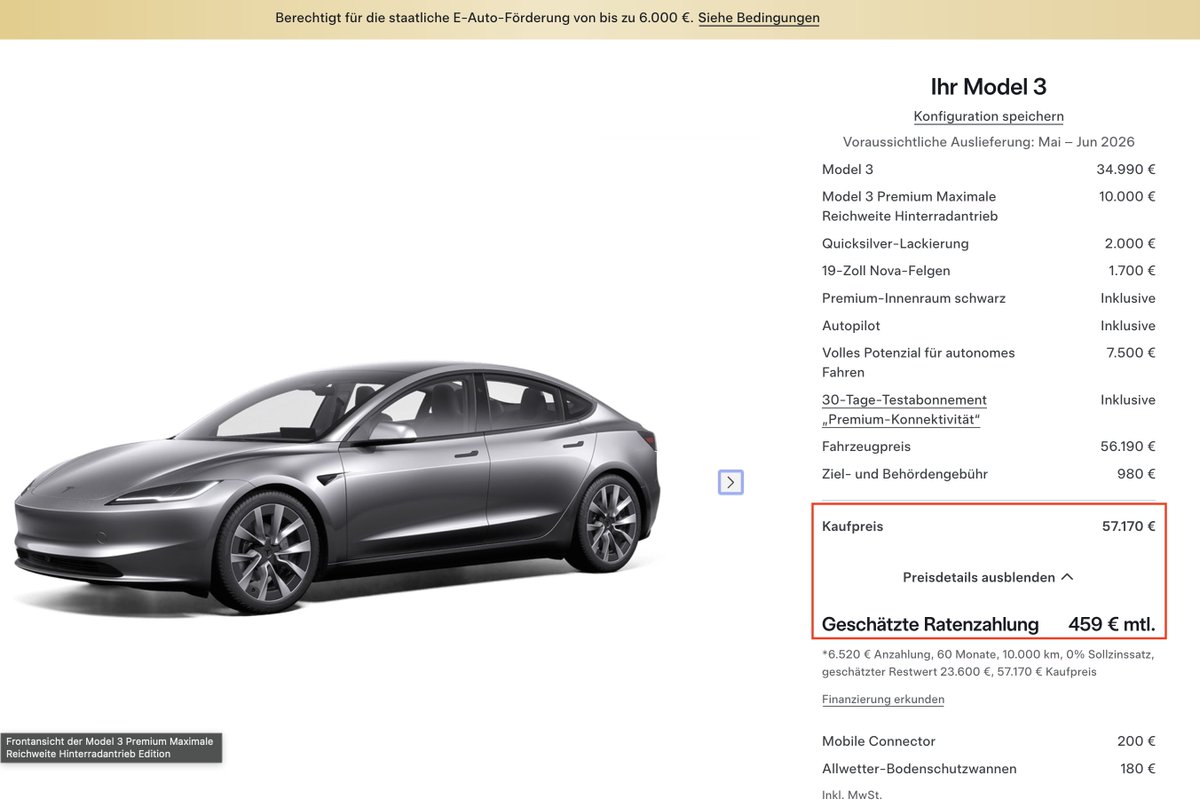Click the Ihr Model 3 heading
Image resolution: width=1200 pixels, height=807 pixels.
(x=989, y=86)
